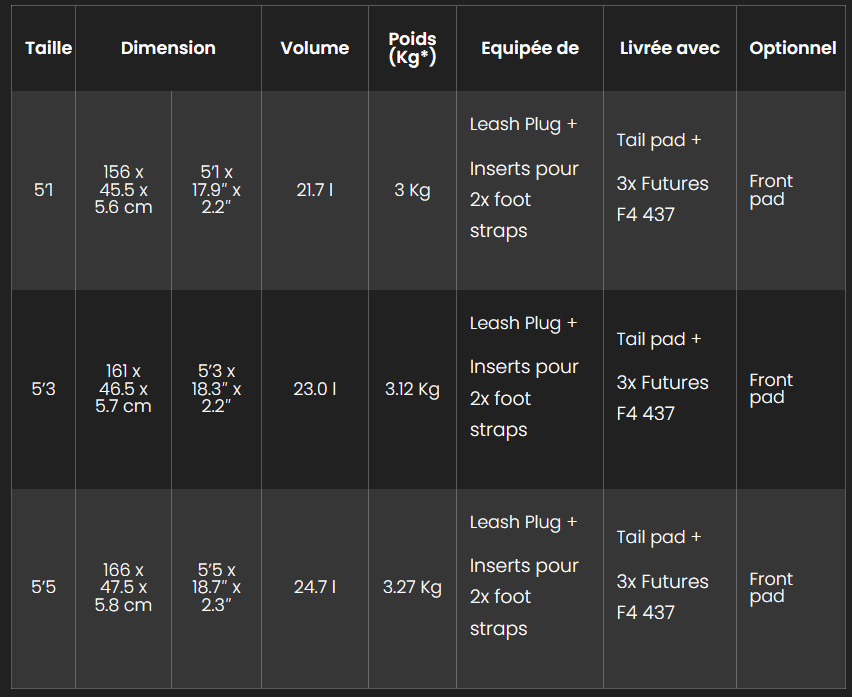Click the 24.7 l volume value
The width and height of the screenshot is (852, 697).
(314, 587)
